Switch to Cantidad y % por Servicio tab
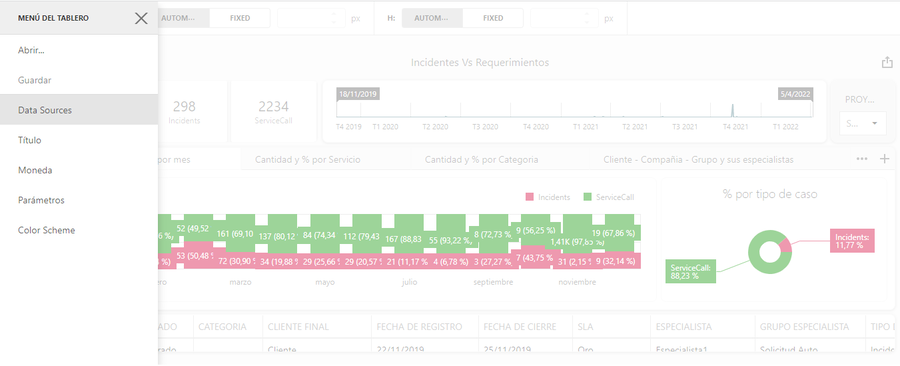Viewport: 900px width, 366px height. point(308,159)
